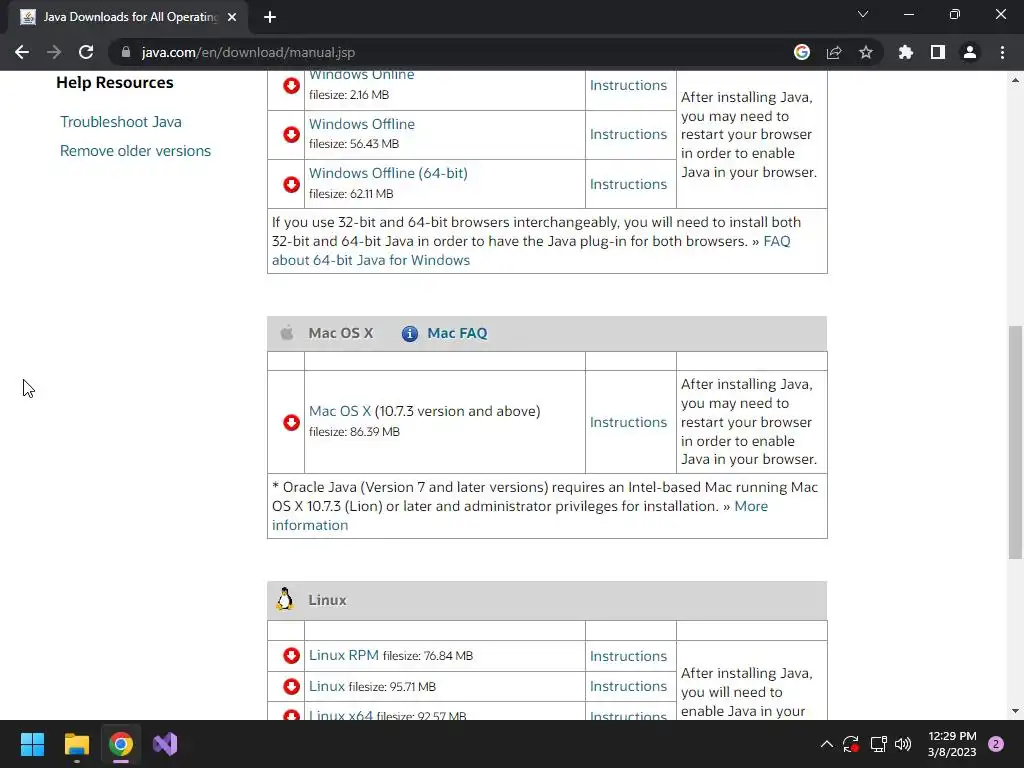Open the Chrome profile avatar

coord(970,52)
